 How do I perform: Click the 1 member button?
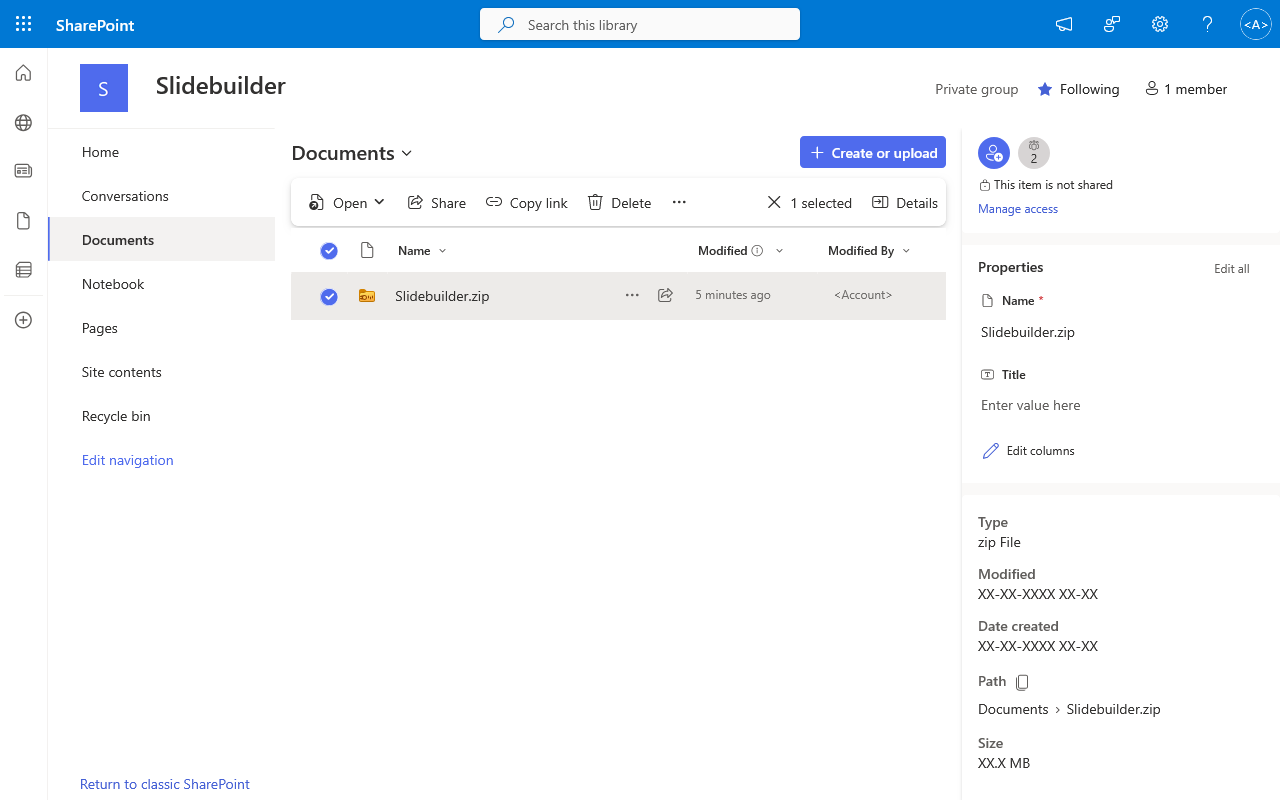coord(1186,89)
